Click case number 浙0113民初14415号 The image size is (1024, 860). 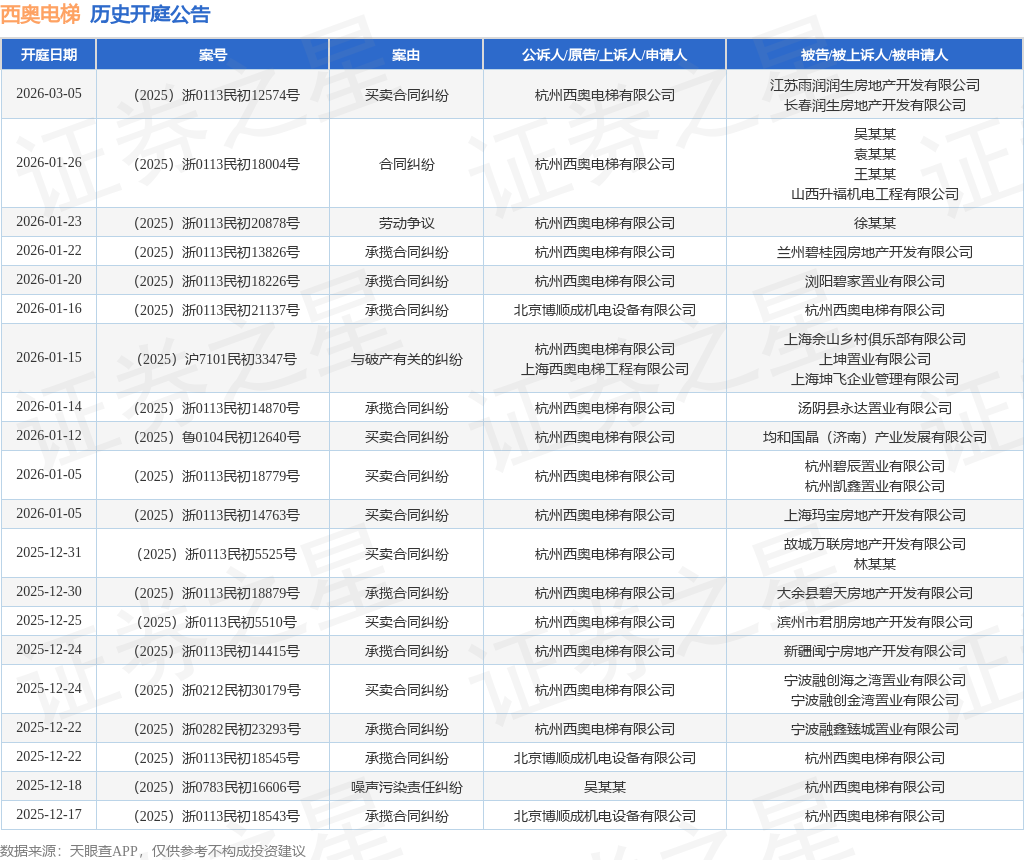pos(216,651)
